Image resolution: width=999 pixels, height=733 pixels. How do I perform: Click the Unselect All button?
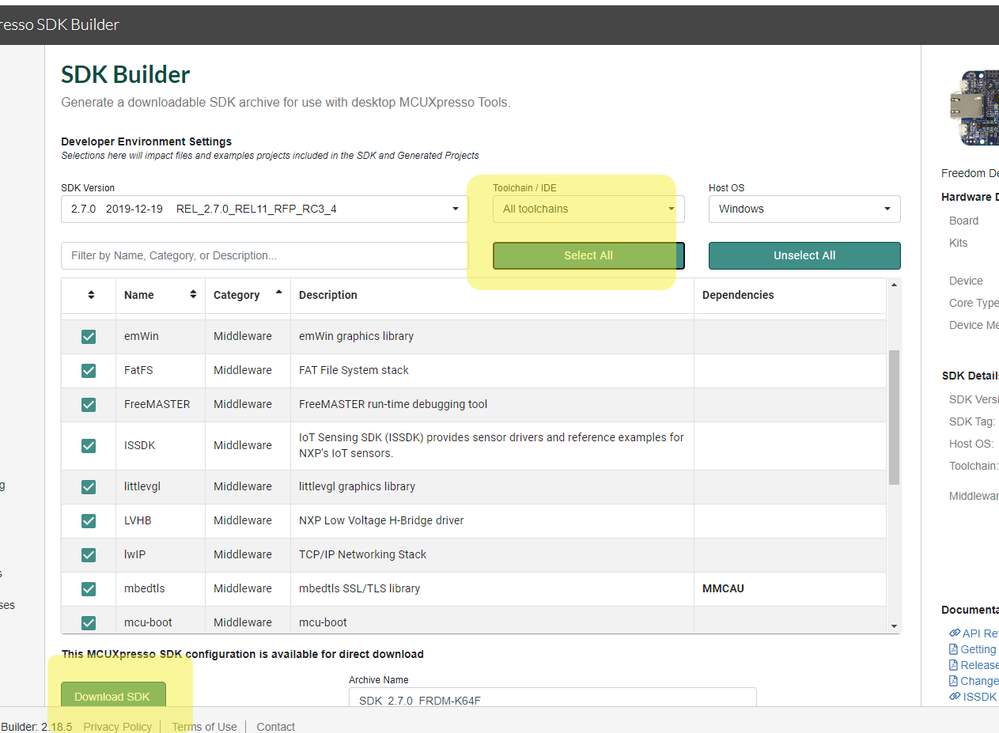pos(804,256)
